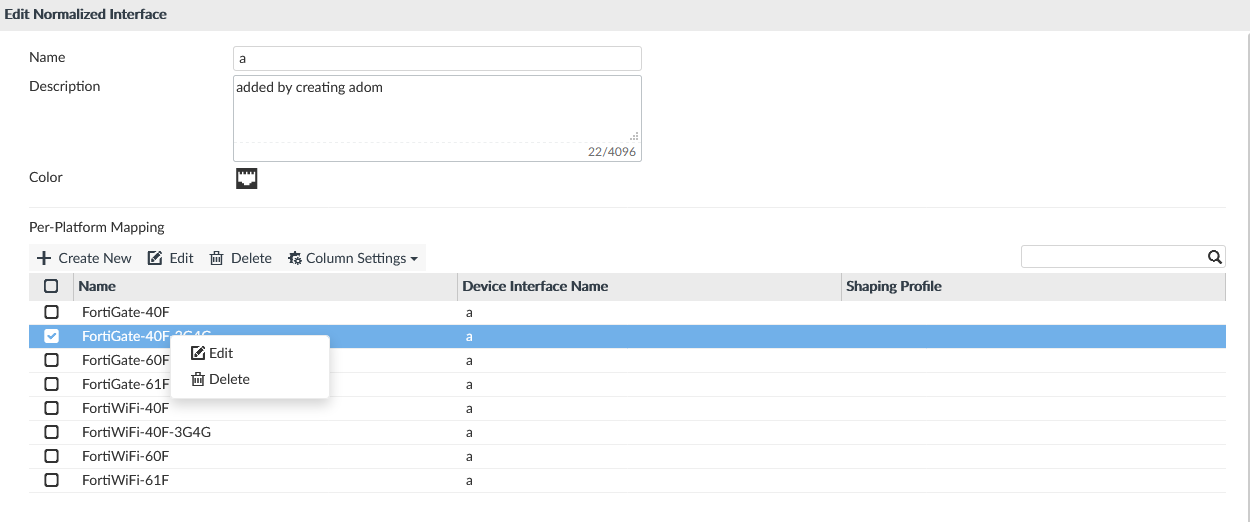Click the interface color icon
This screenshot has height=522, width=1250.
coord(247,179)
